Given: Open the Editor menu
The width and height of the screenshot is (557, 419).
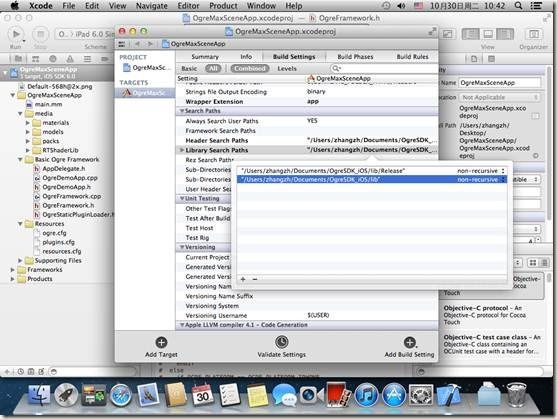Looking at the screenshot, I should [188, 6].
